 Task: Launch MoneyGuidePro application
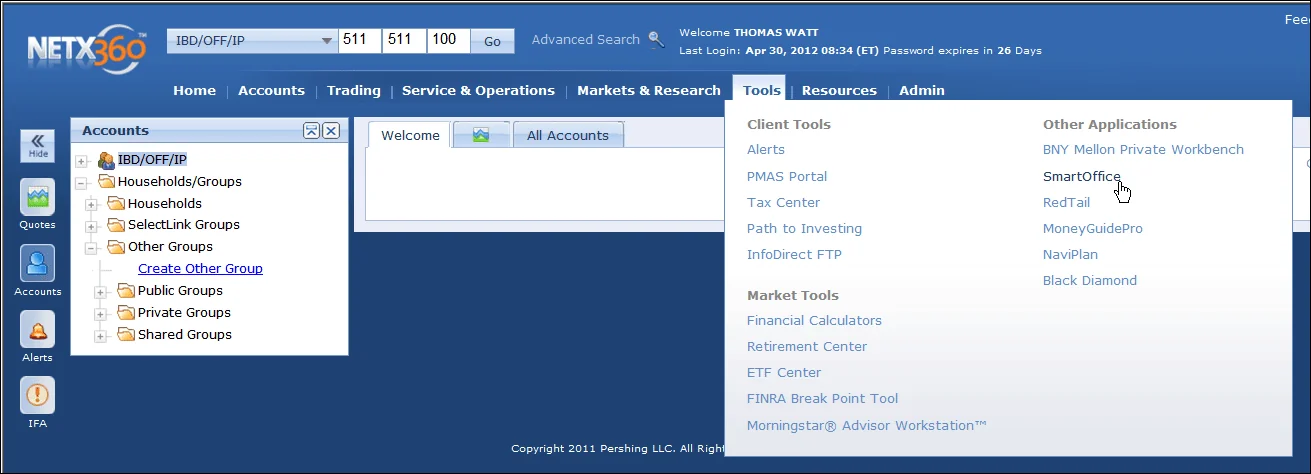[x=1093, y=228]
